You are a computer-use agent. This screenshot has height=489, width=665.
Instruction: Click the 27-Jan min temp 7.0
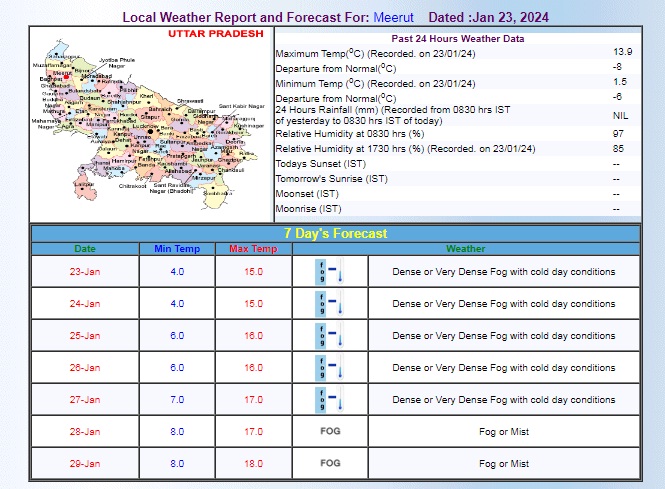[177, 400]
